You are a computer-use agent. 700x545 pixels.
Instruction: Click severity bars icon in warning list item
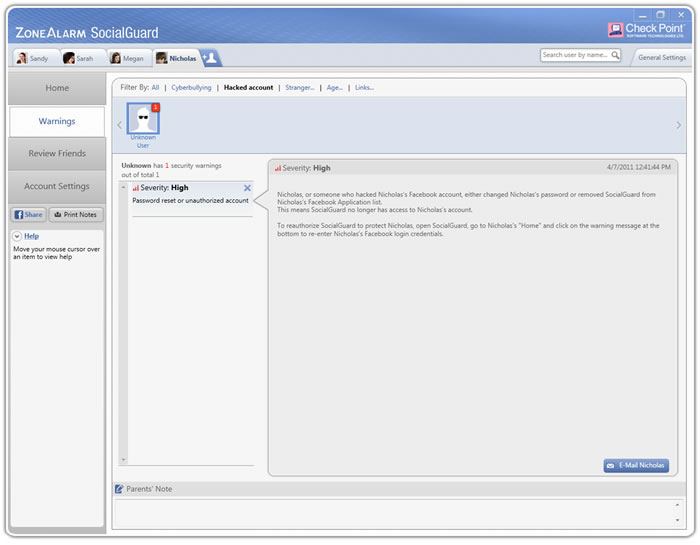pyautogui.click(x=136, y=188)
